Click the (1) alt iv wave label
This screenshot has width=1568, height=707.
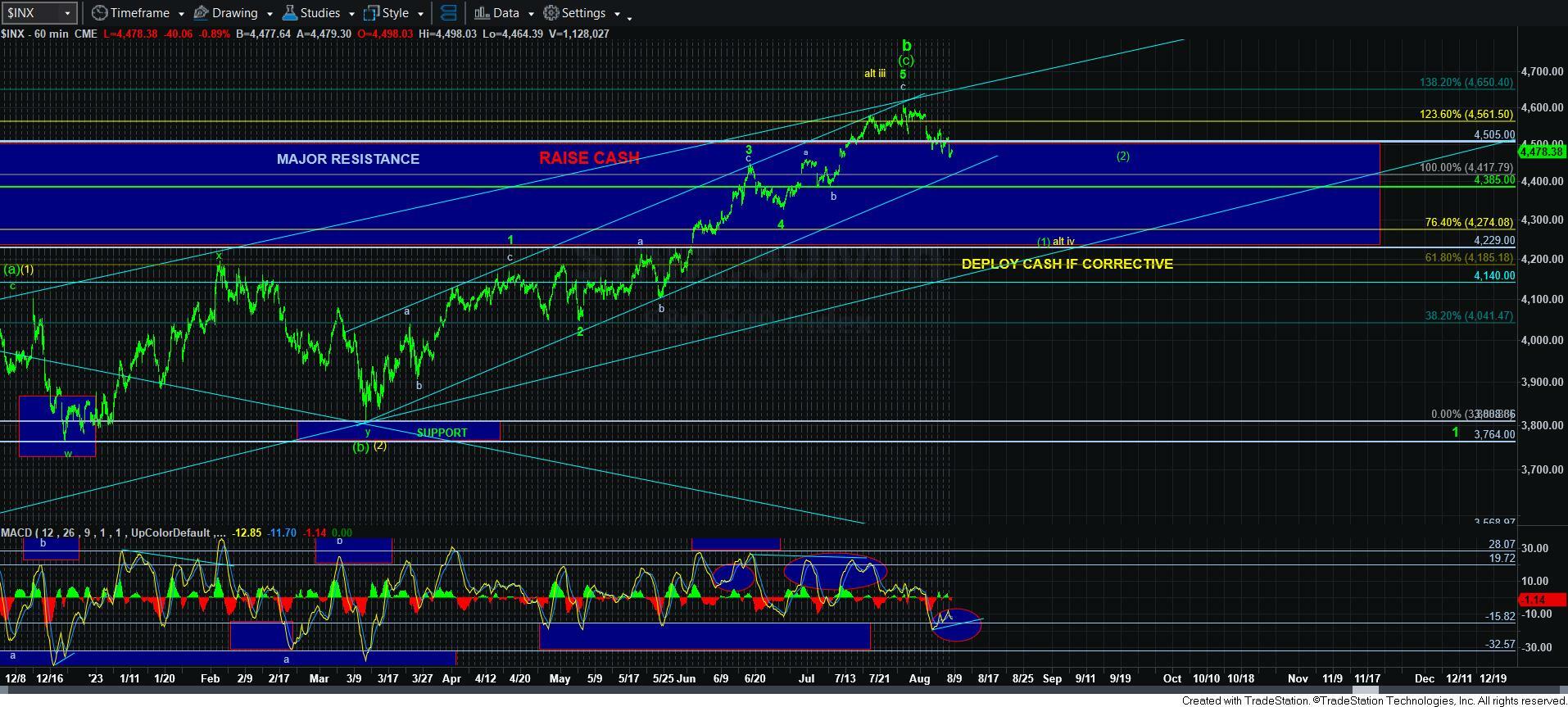pyautogui.click(x=1055, y=242)
